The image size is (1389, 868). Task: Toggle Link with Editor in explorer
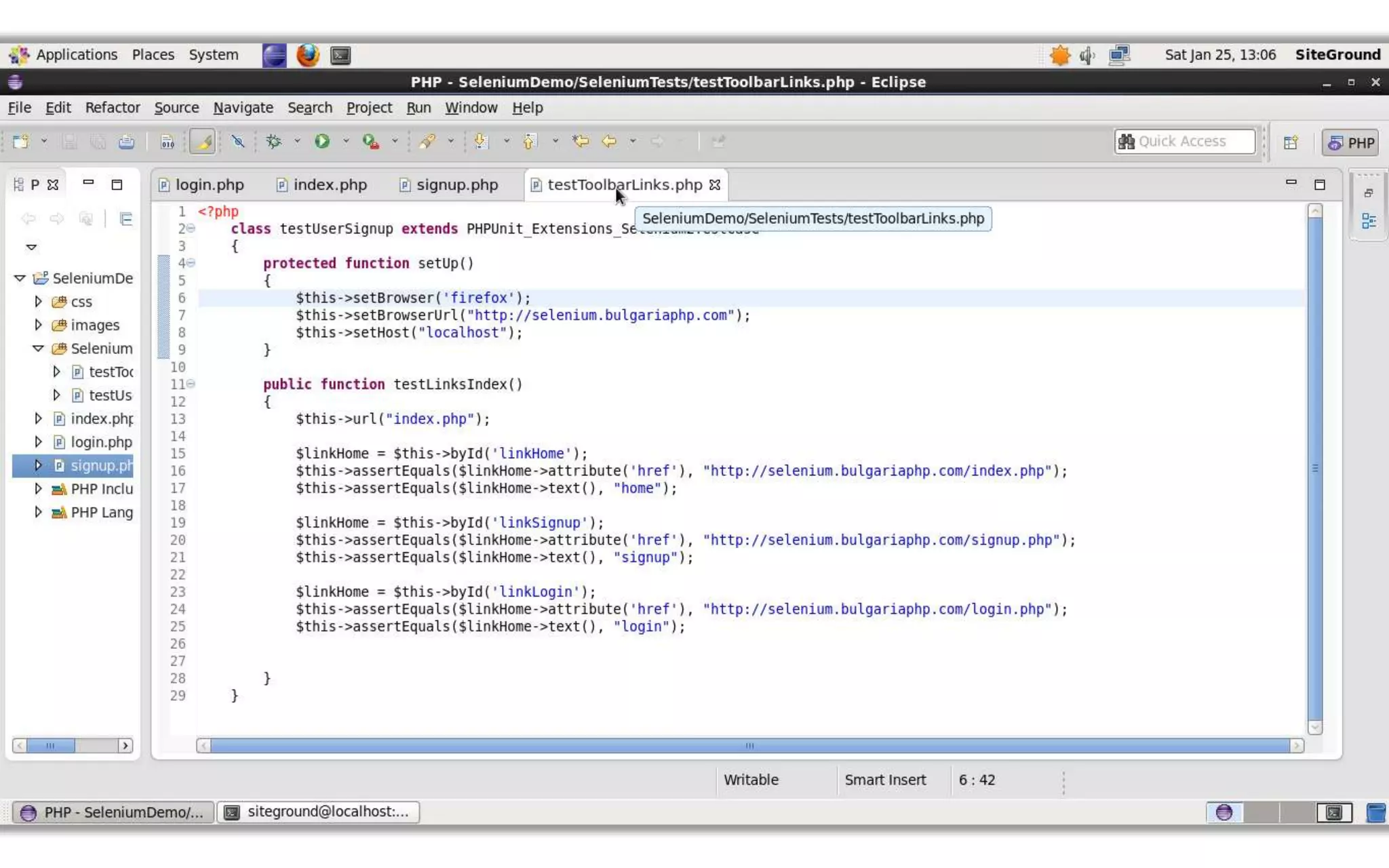(125, 218)
